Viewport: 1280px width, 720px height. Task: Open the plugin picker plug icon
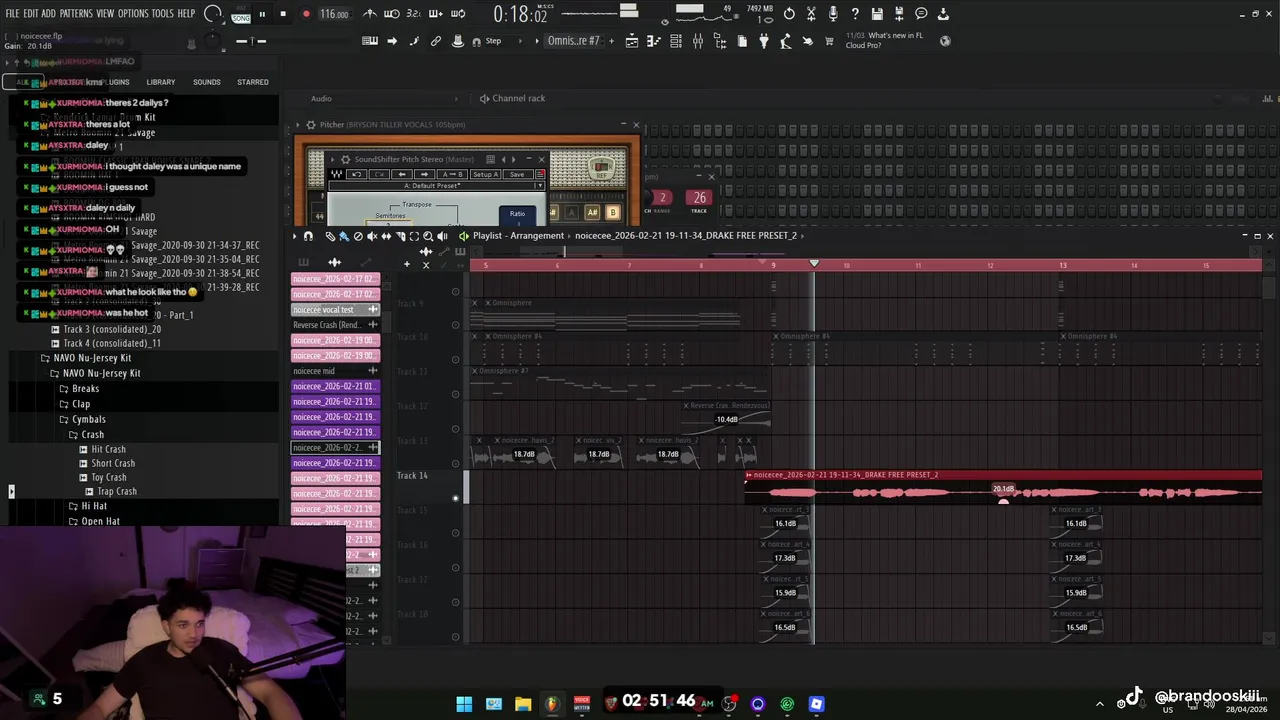click(763, 41)
